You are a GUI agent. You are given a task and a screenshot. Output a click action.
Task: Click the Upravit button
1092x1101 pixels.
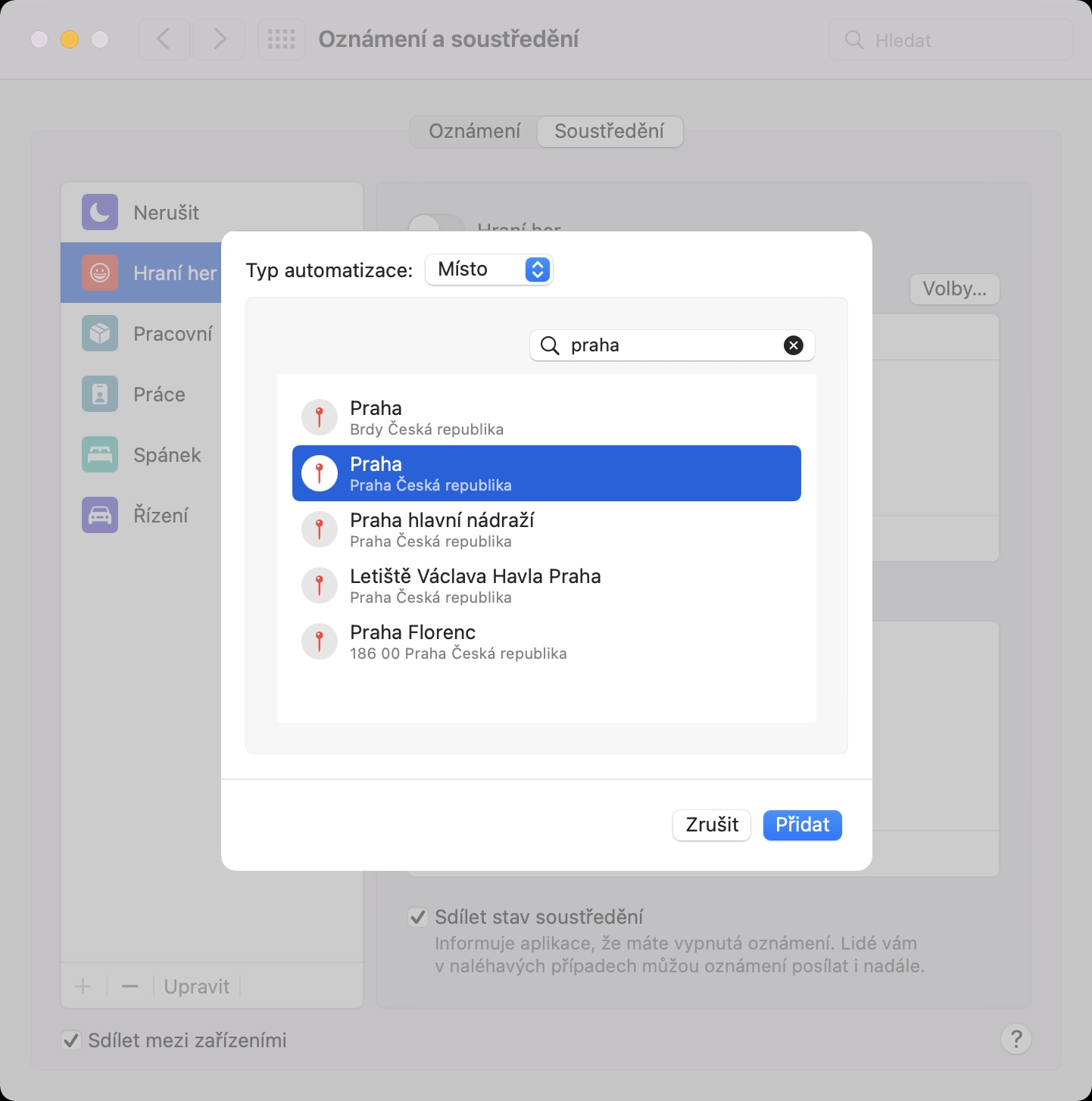[197, 986]
